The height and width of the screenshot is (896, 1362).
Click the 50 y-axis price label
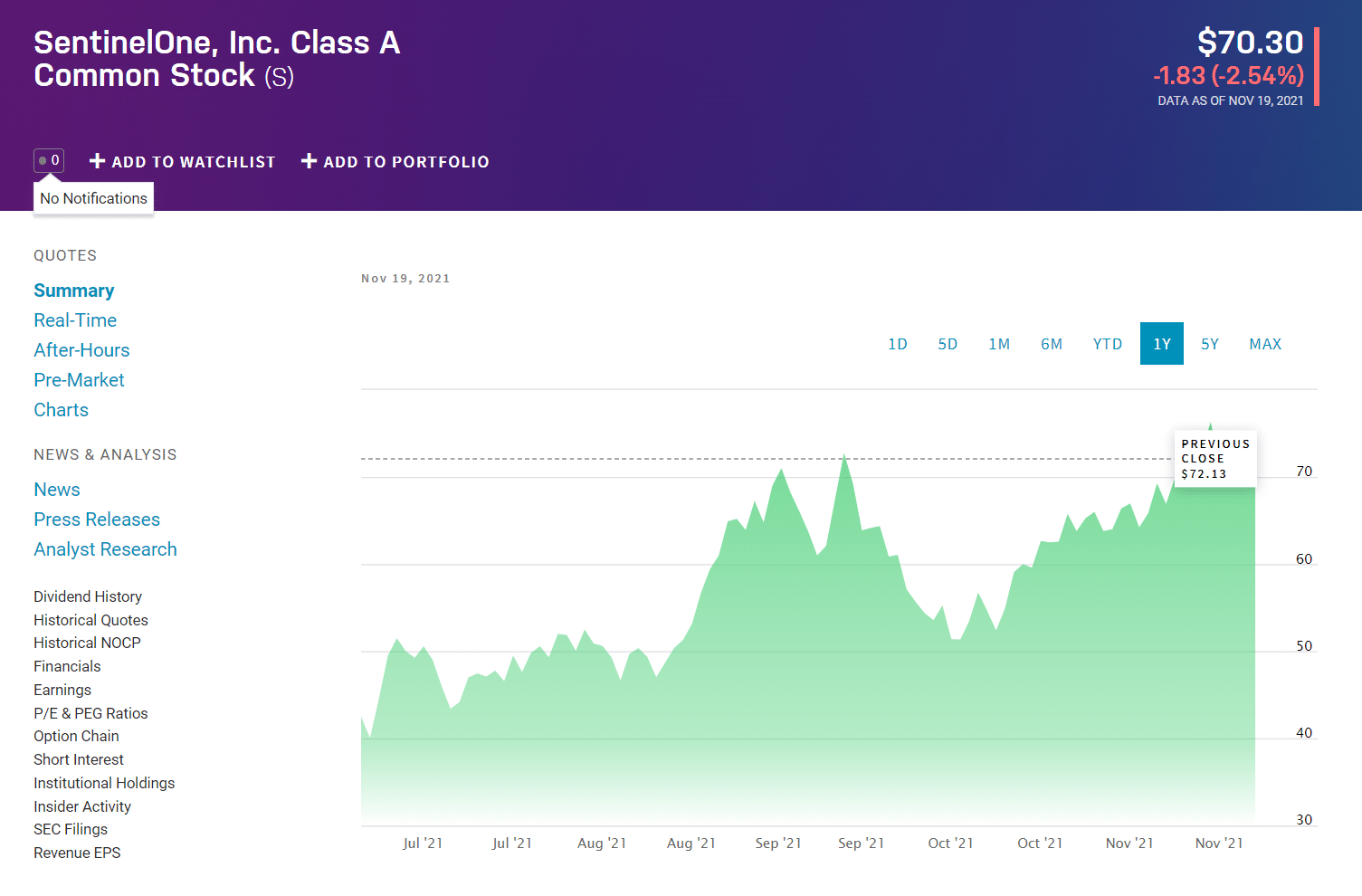click(x=1304, y=646)
